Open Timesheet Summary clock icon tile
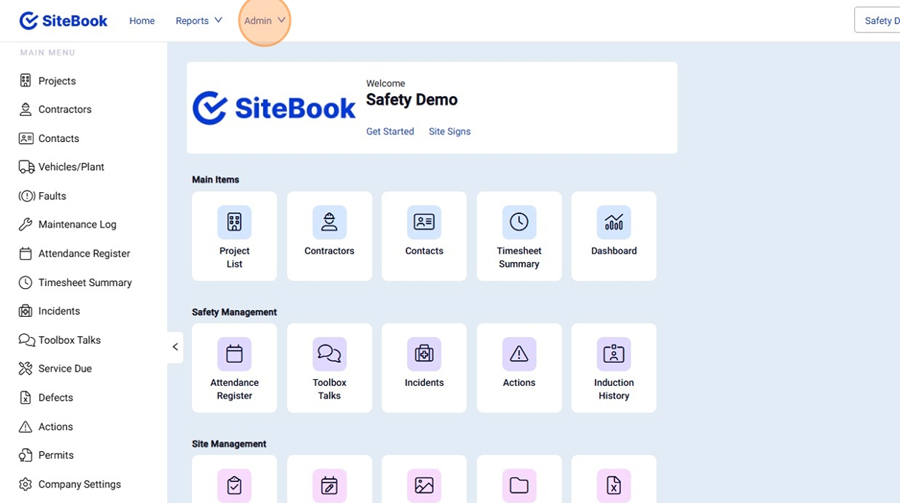The height and width of the screenshot is (503, 900). (x=518, y=222)
